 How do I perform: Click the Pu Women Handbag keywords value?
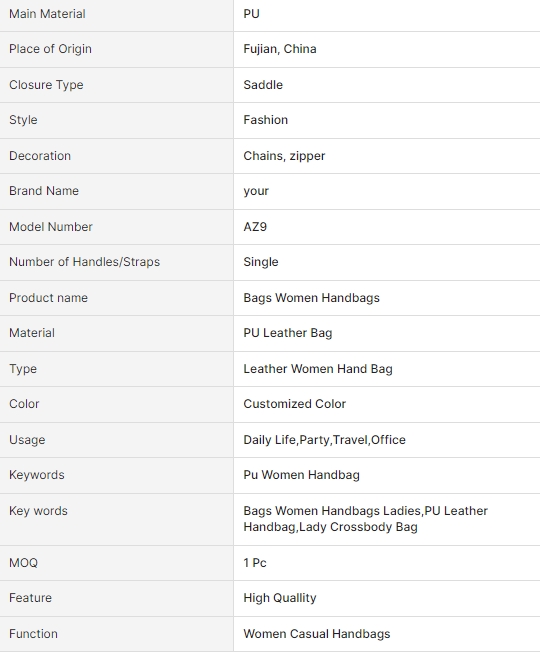301,475
